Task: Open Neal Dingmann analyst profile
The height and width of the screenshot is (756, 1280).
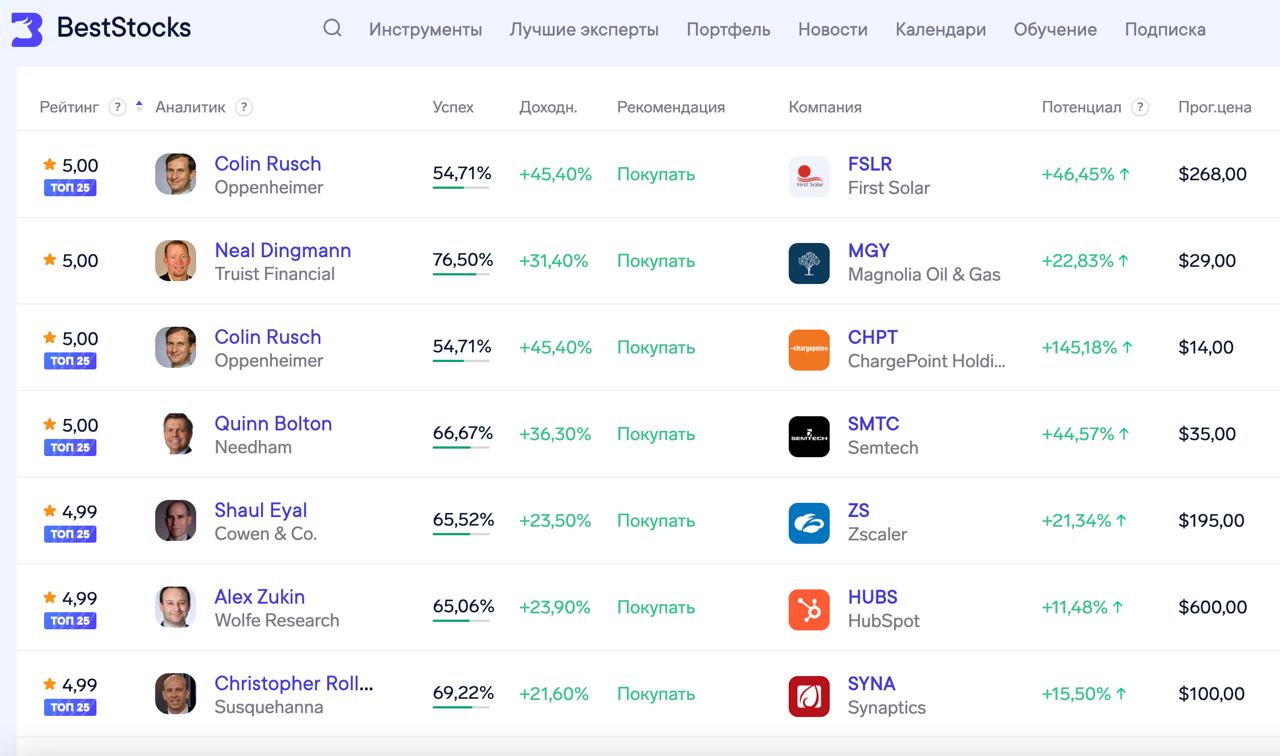Action: tap(282, 250)
